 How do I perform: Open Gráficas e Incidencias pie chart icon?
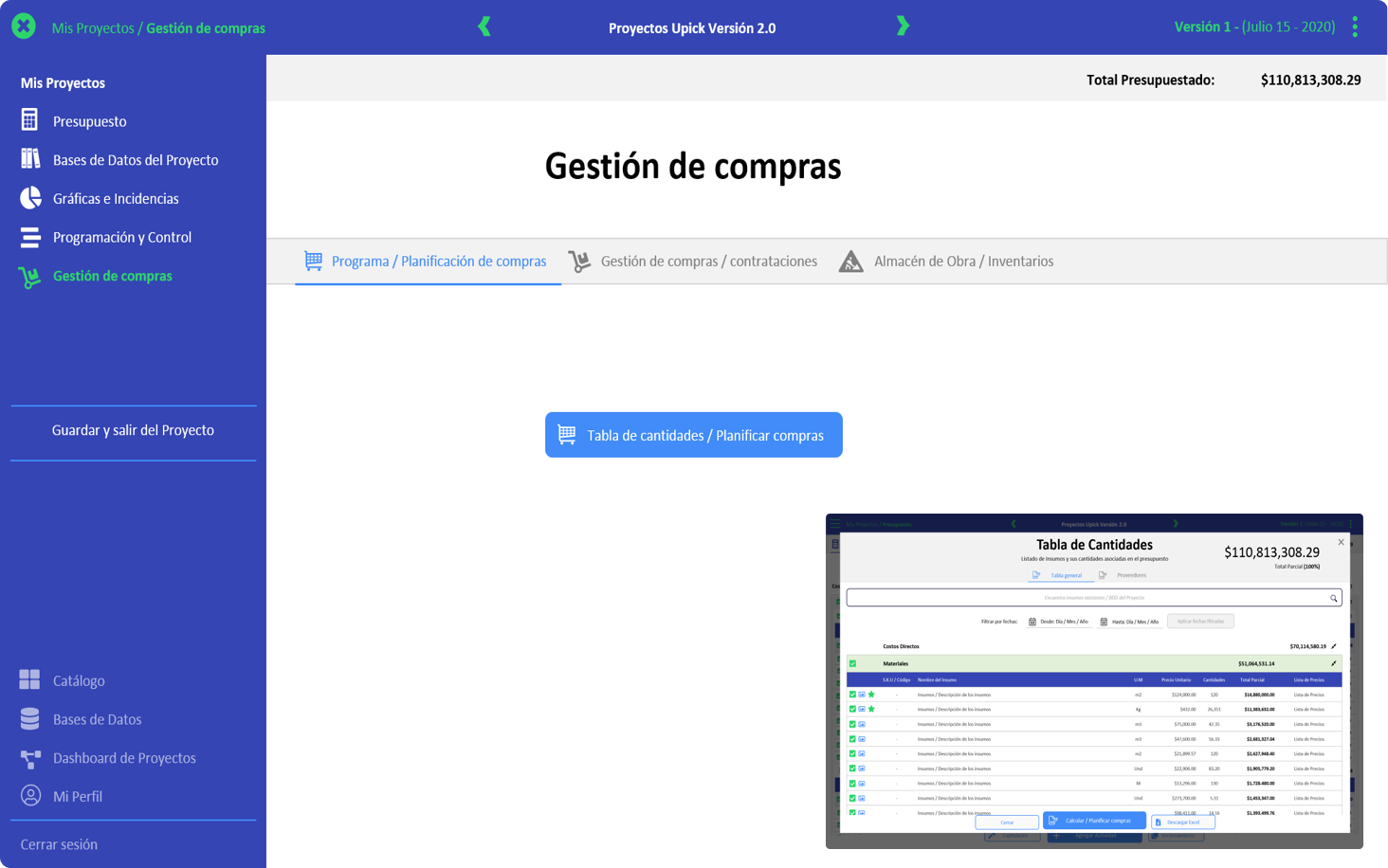pyautogui.click(x=30, y=198)
